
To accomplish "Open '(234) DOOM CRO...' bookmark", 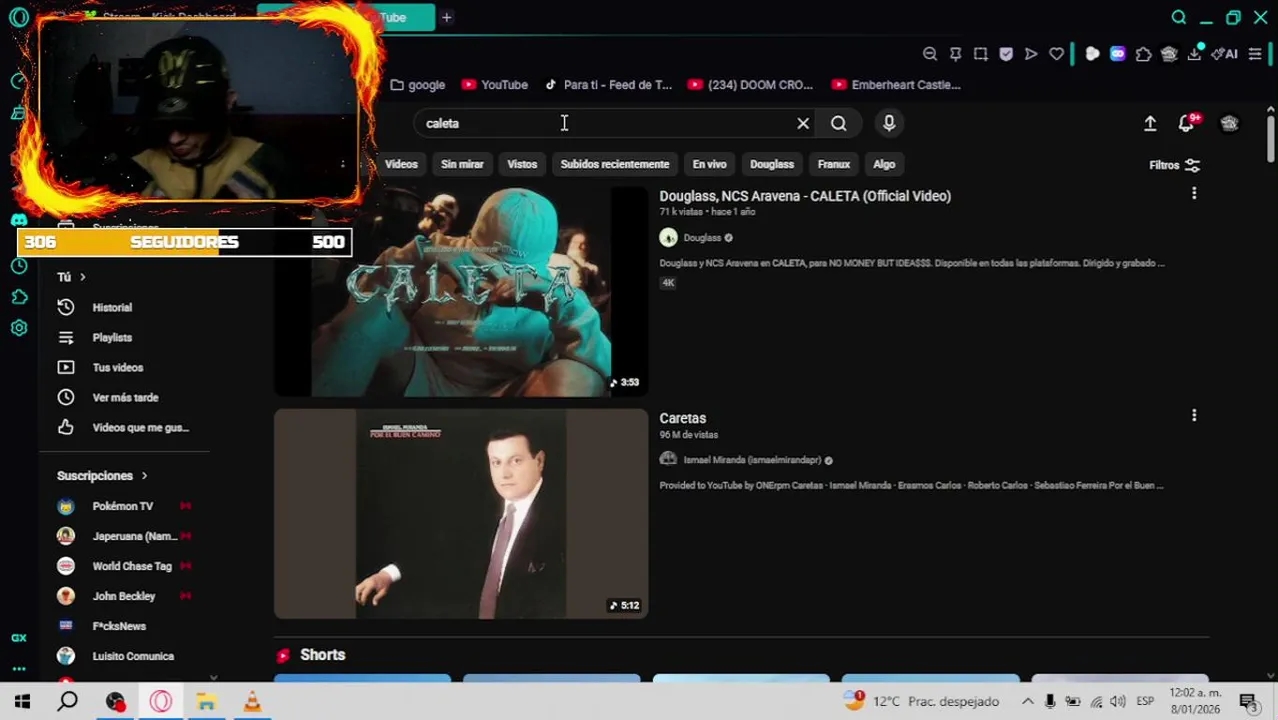I will click(751, 85).
